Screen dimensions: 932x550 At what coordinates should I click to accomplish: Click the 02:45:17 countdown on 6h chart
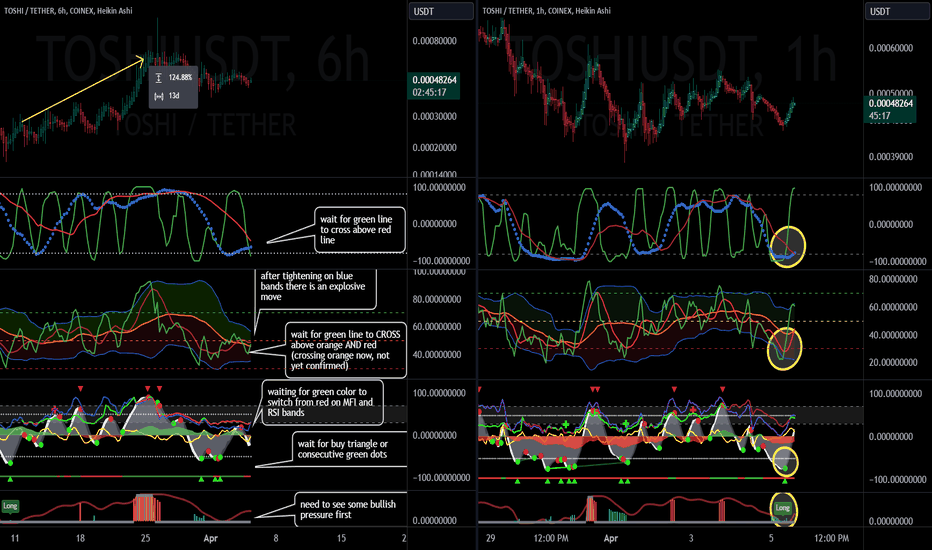click(x=429, y=92)
